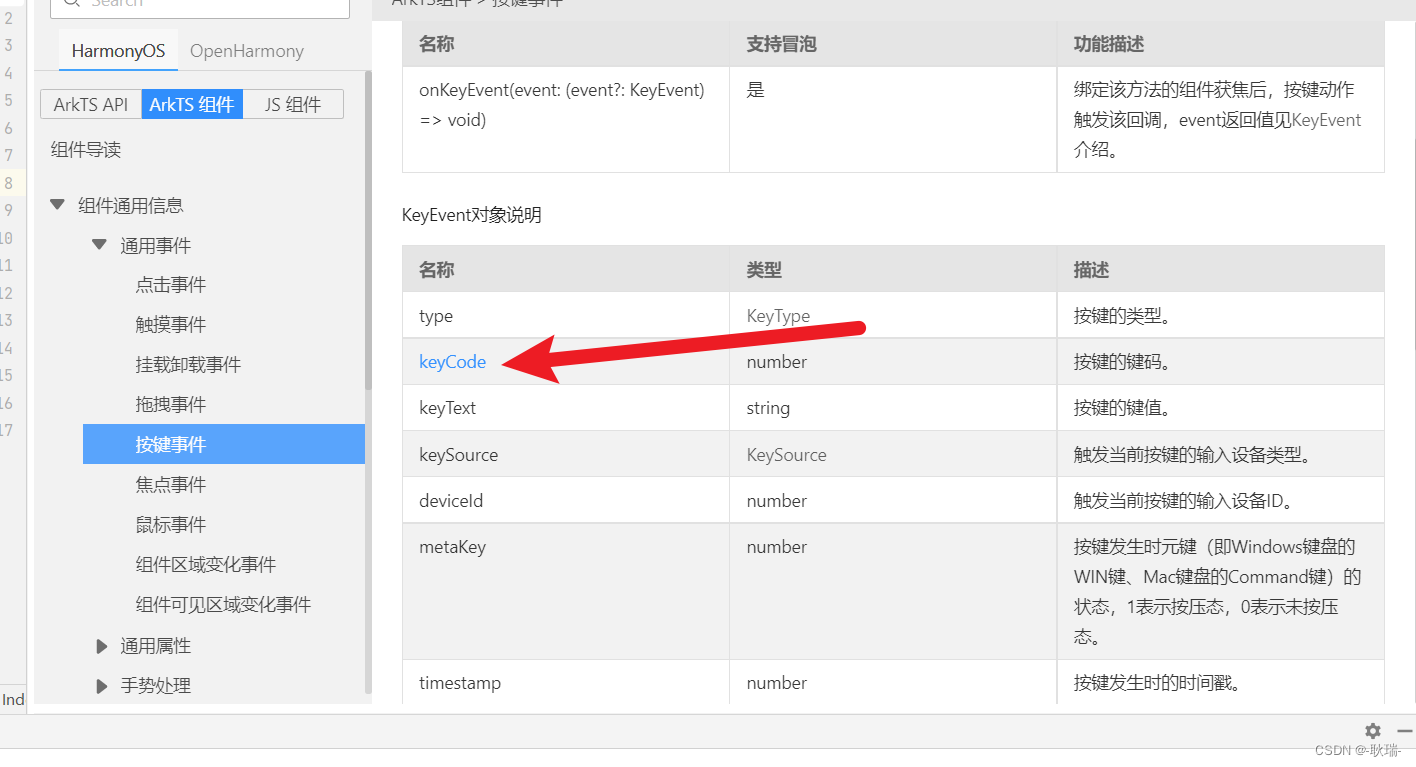This screenshot has height=767, width=1416.
Task: Click the 按键的类型 description cell
Action: point(1221,316)
